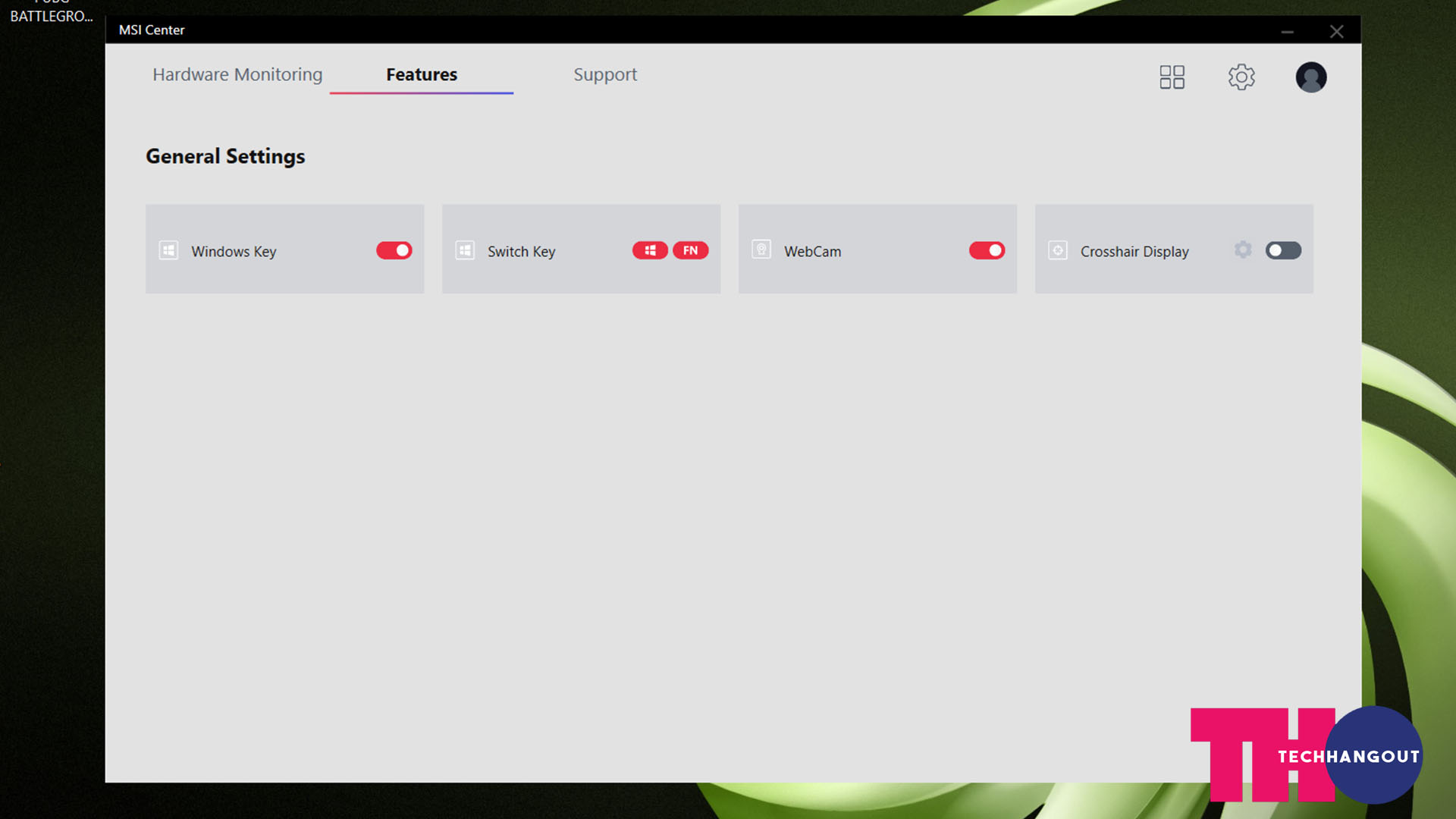Open the grid view icon

1172,77
